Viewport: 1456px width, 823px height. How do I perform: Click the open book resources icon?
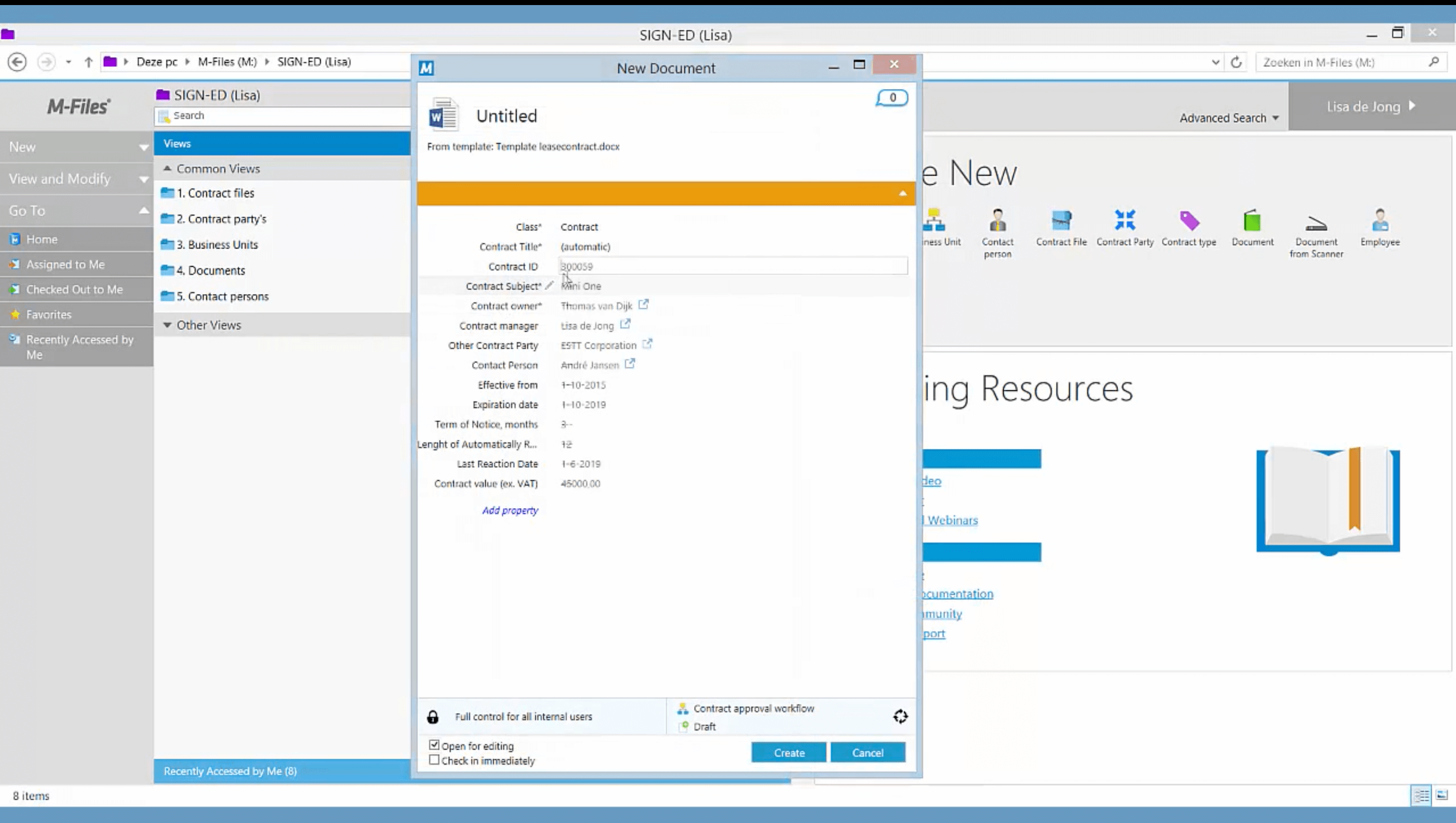click(x=1327, y=501)
